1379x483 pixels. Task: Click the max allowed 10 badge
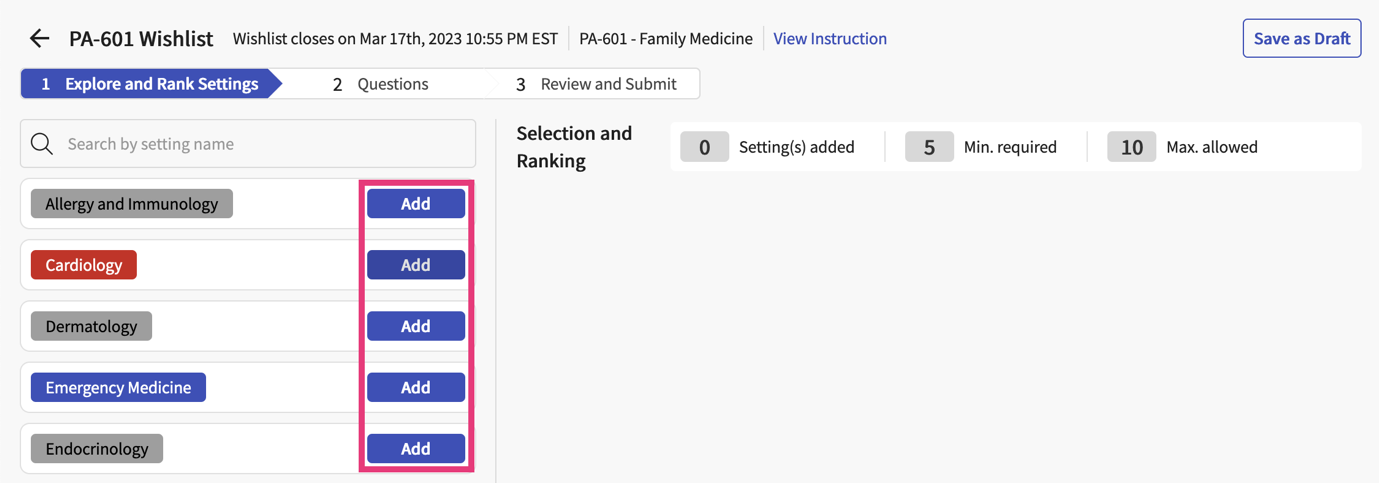1131,147
